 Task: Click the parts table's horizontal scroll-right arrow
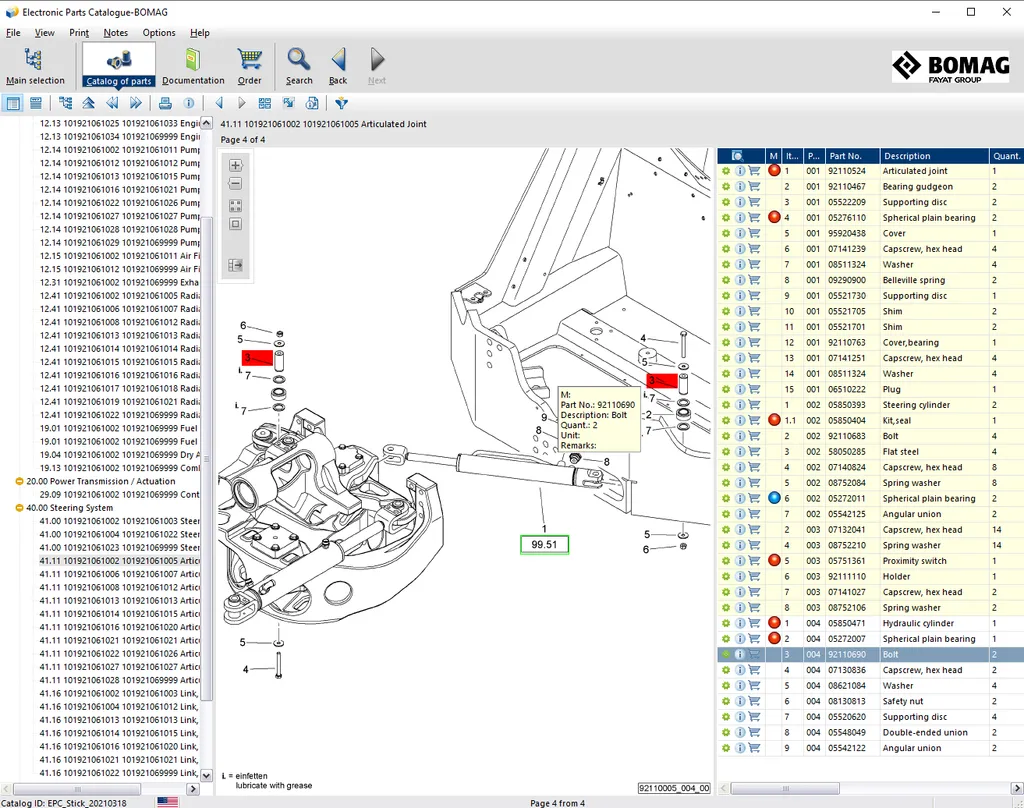coord(1017,789)
